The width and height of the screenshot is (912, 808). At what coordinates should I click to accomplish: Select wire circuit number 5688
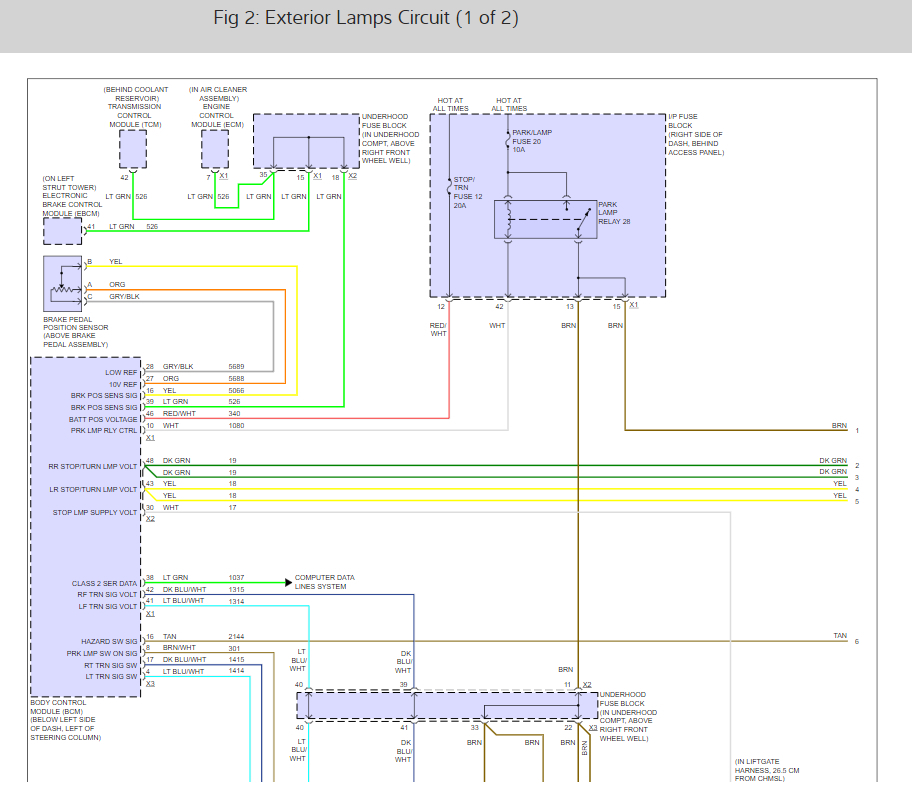(x=236, y=379)
